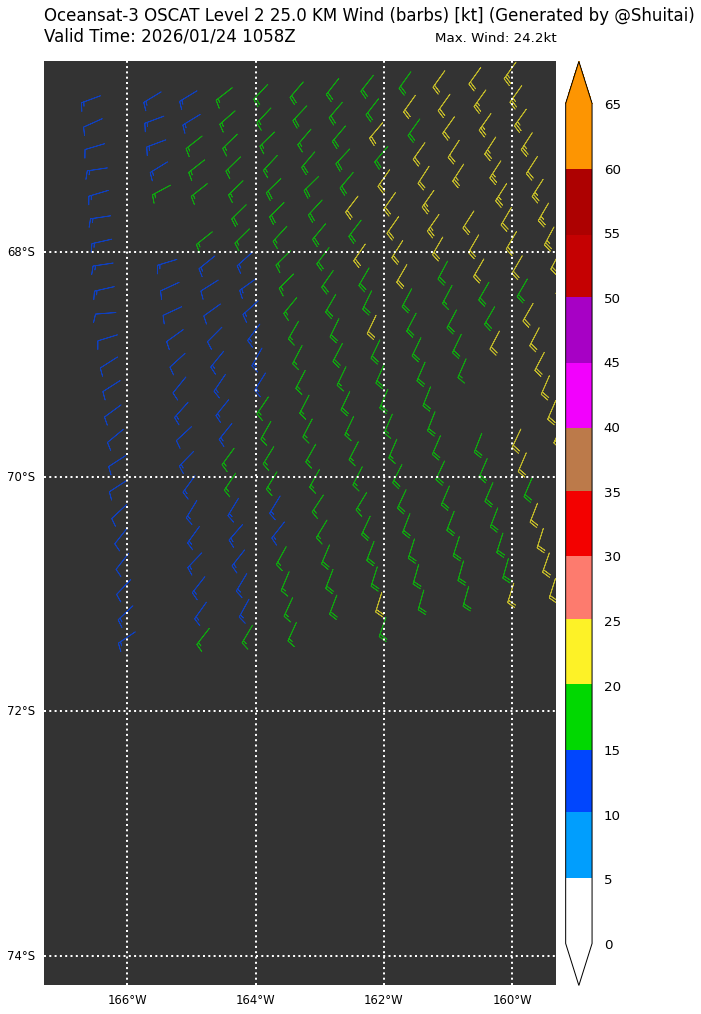The image size is (701, 1014).
Task: Pick the purple 45–50 kt colorbar segment
Action: point(578,330)
